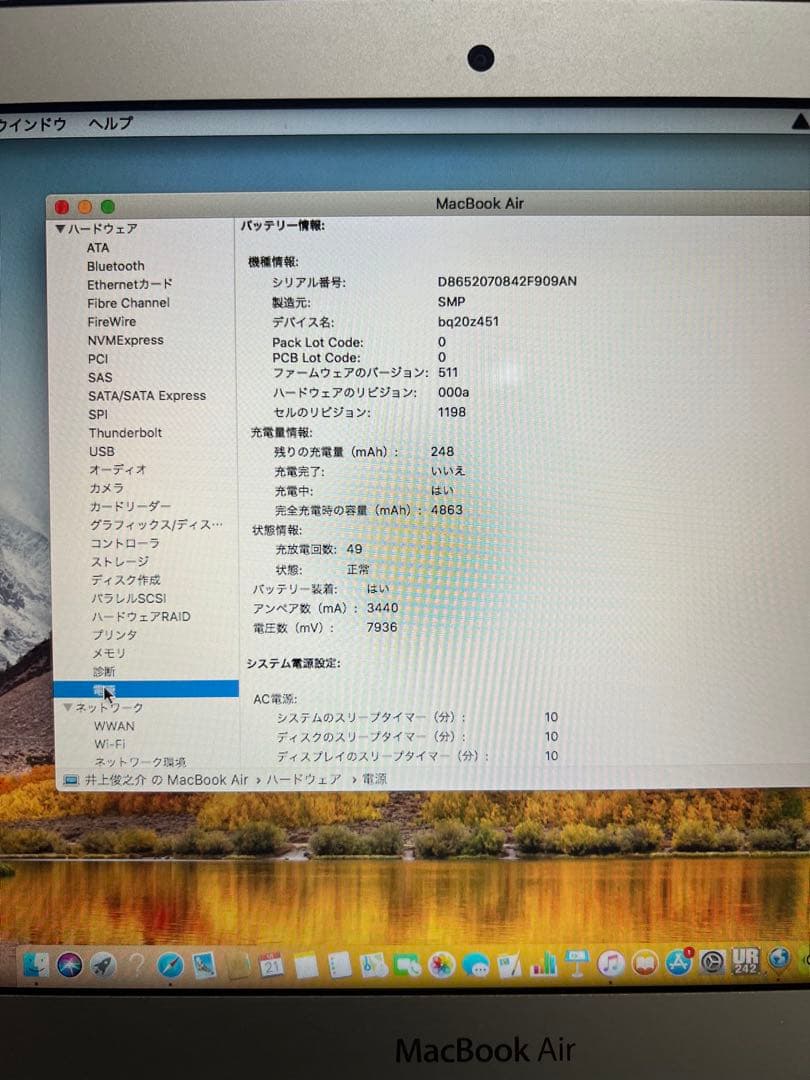810x1080 pixels.
Task: Open FaceTime green icon in the Dock
Action: pyautogui.click(x=408, y=966)
